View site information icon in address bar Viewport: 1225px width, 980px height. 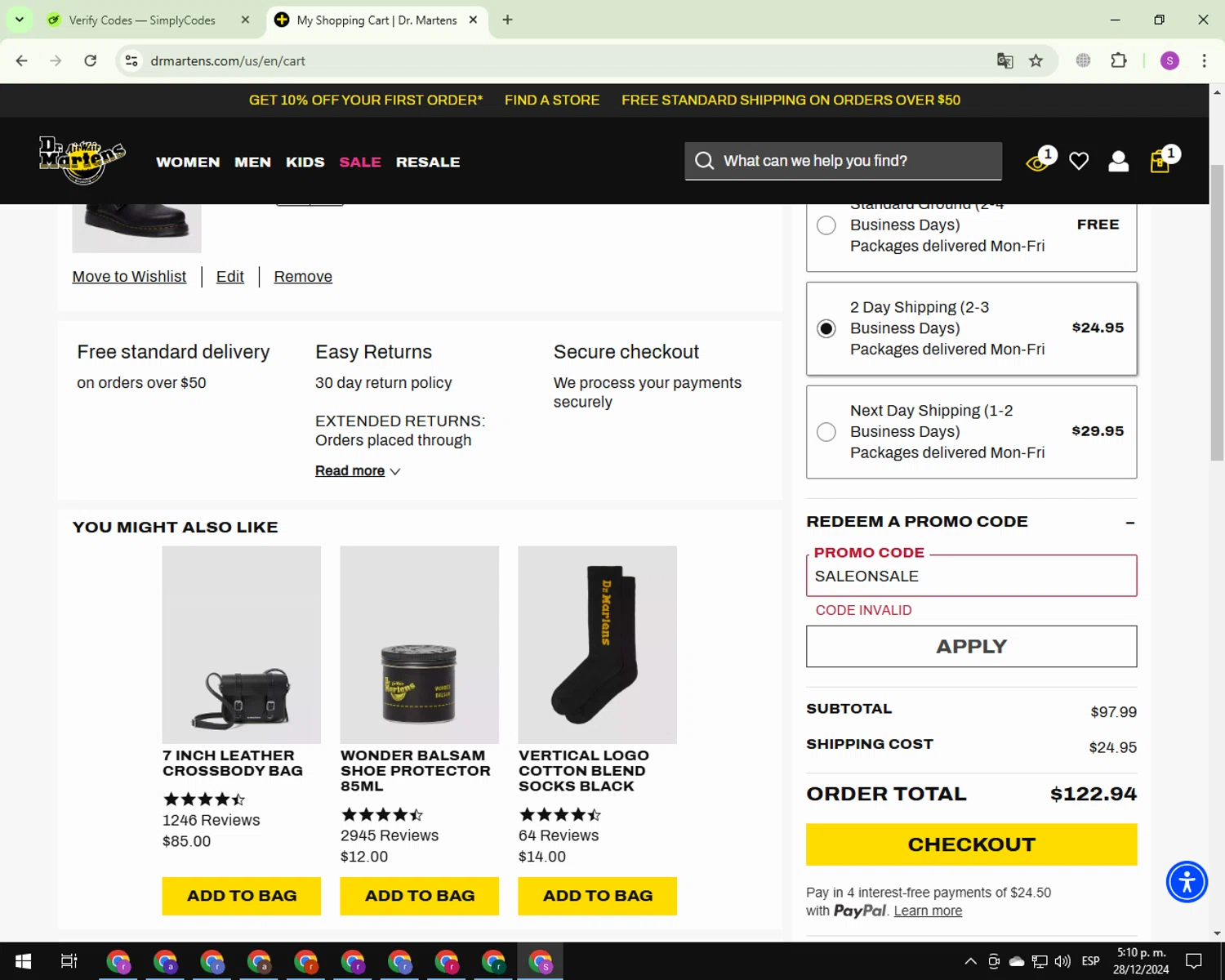[131, 60]
